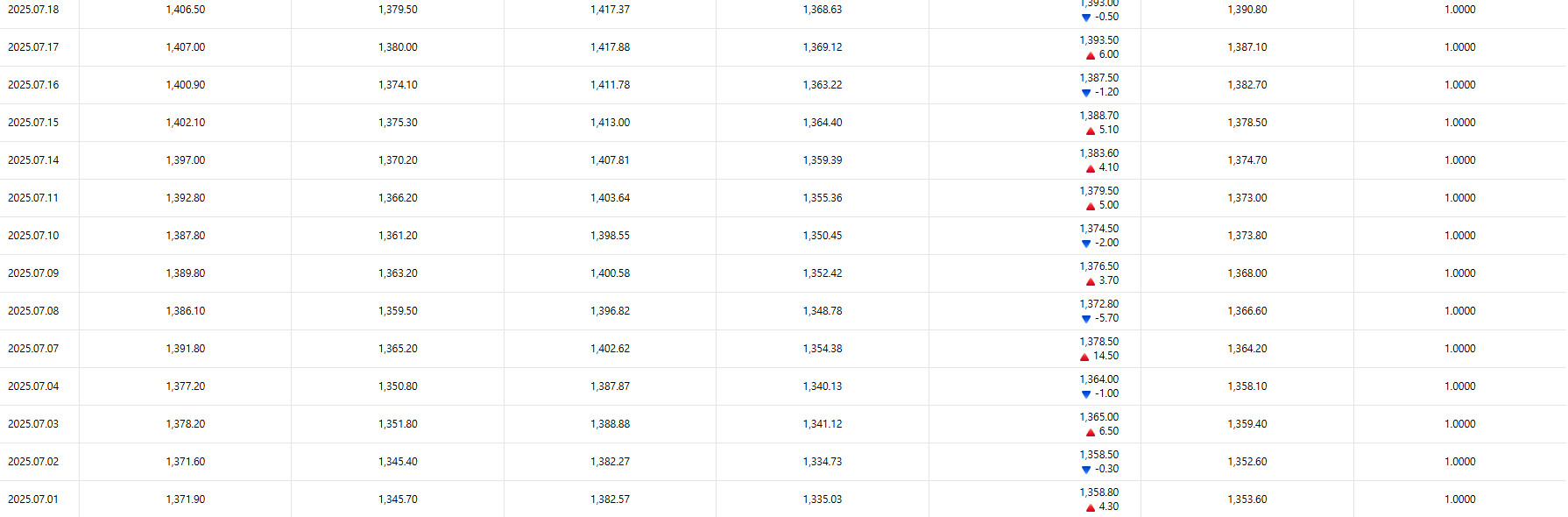Click the blue down triangle beside -5.70
Viewport: 1568px width, 517px height.
pos(1086,319)
